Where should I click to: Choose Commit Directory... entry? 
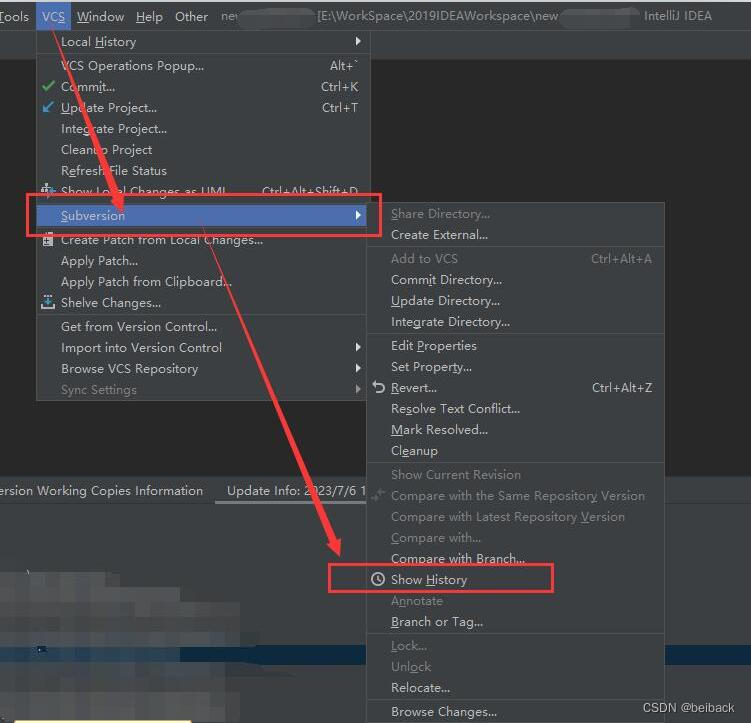(x=515, y=280)
